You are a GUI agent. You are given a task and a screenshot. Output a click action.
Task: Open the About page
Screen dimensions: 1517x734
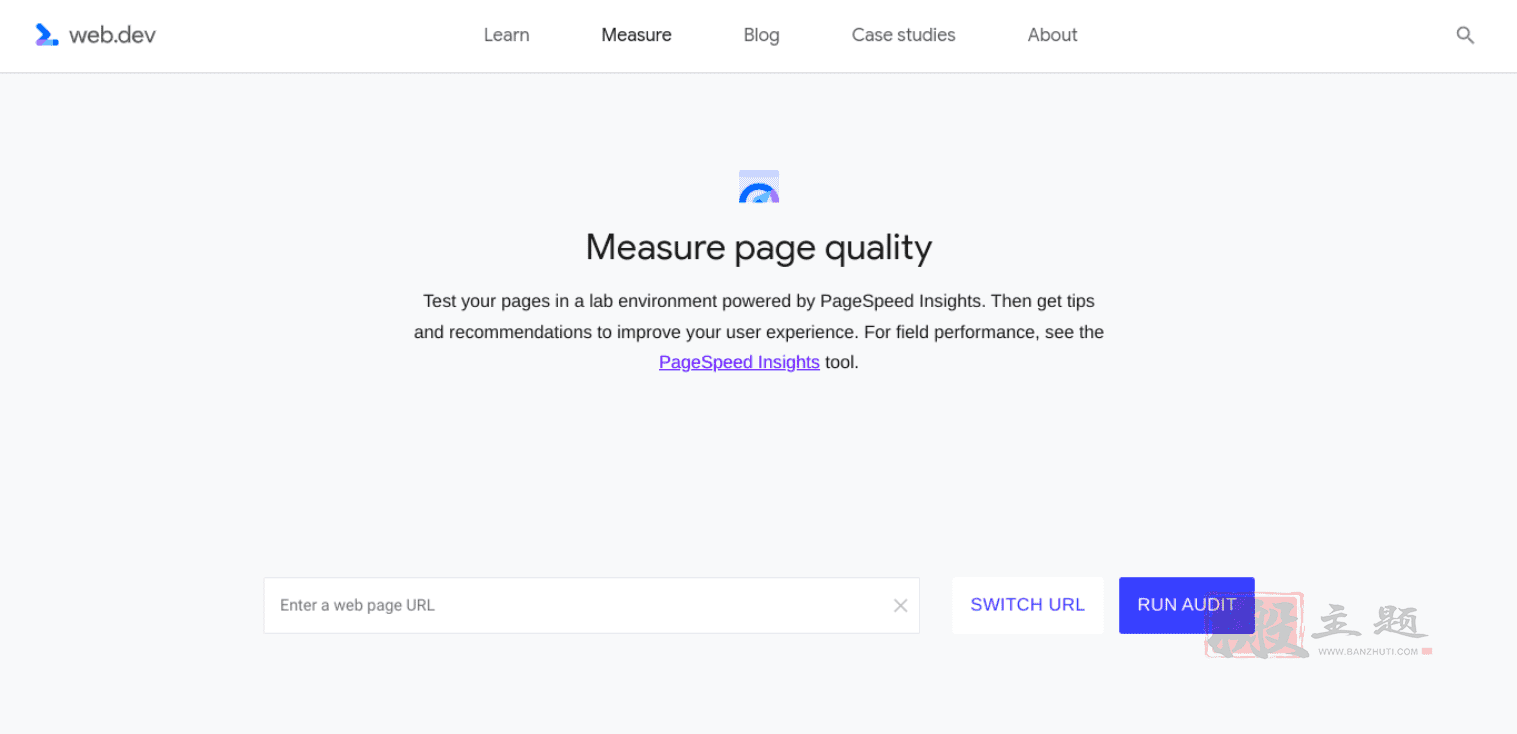coord(1052,35)
